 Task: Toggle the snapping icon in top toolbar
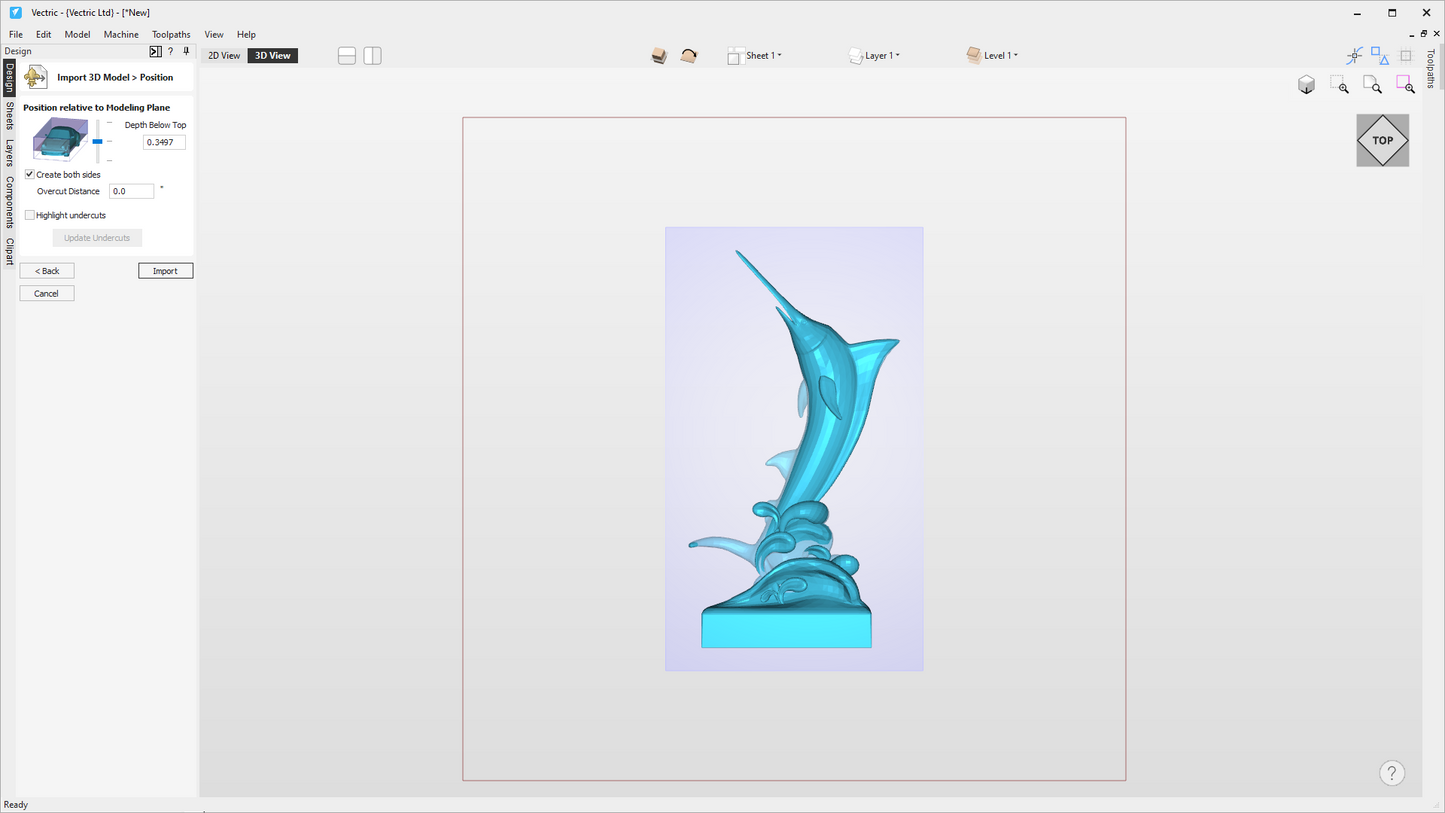[x=1354, y=55]
